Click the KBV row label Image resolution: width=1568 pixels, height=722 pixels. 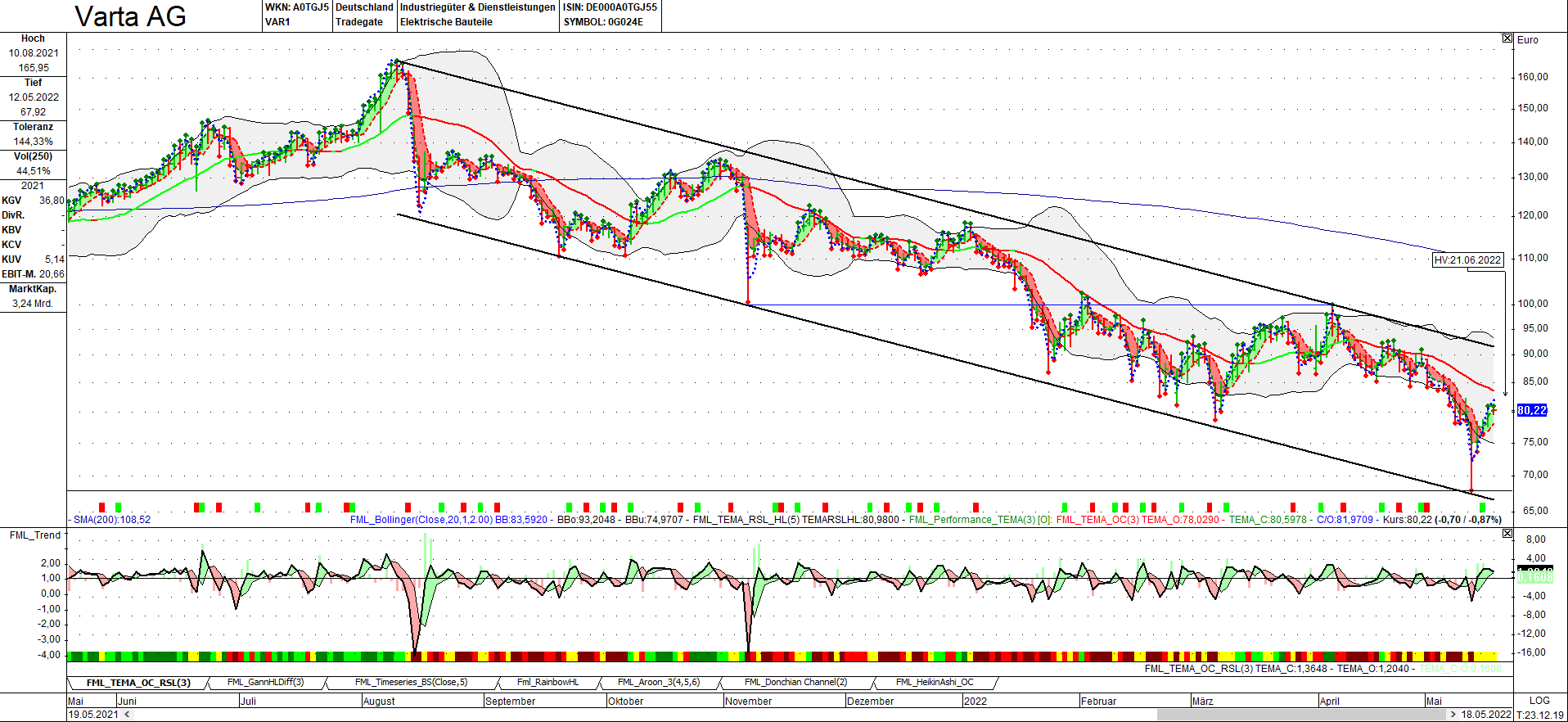click(x=11, y=230)
